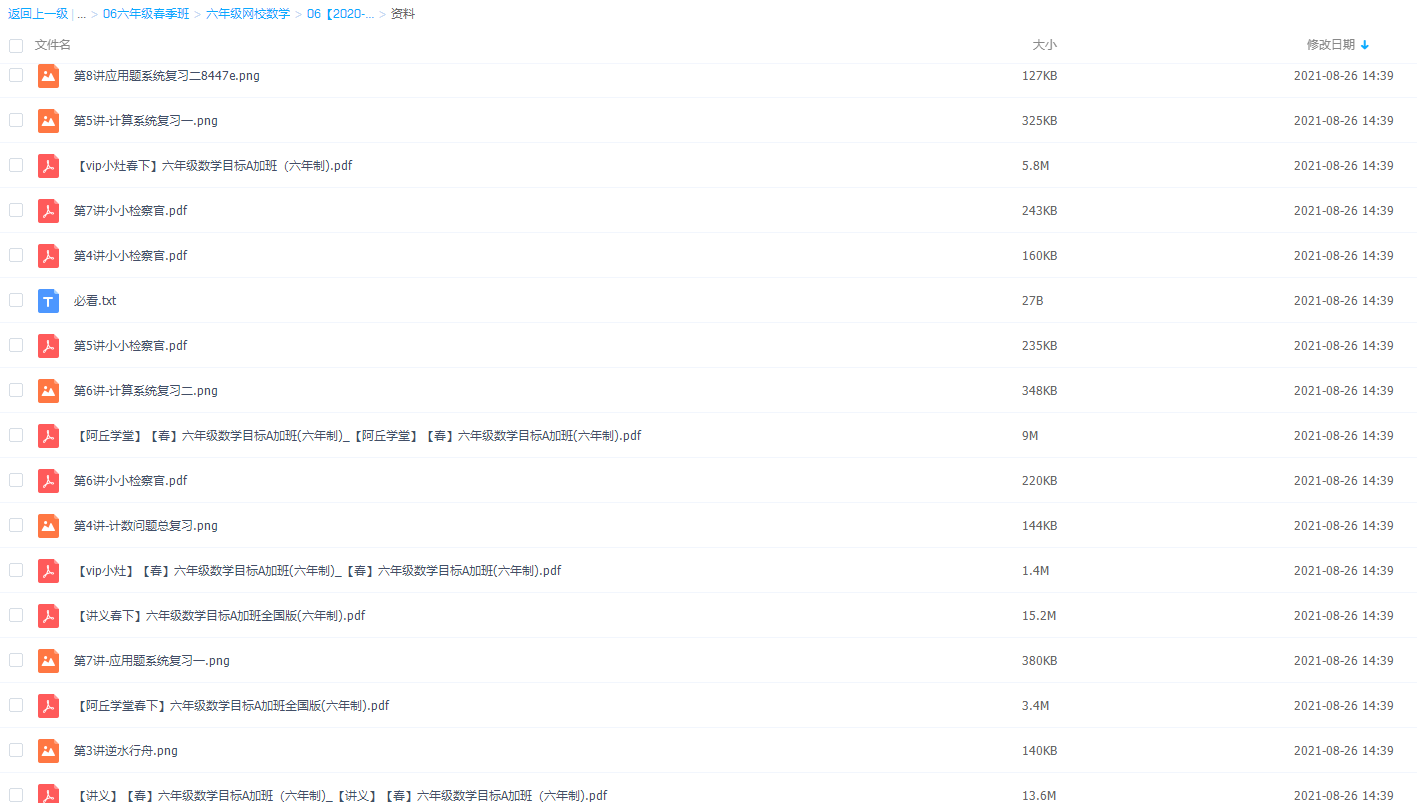
Task: Go to 06六年级春季班 breadcrumb folder
Action: [146, 14]
